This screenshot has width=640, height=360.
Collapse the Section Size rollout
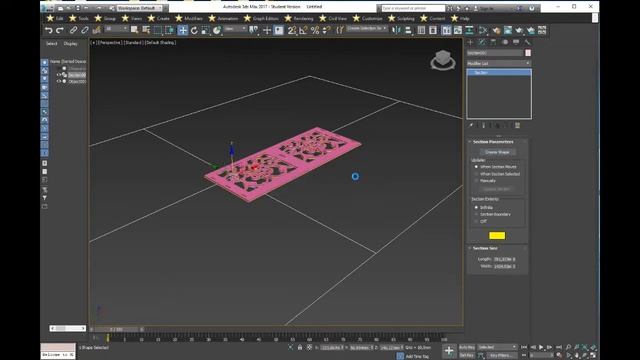[485, 248]
